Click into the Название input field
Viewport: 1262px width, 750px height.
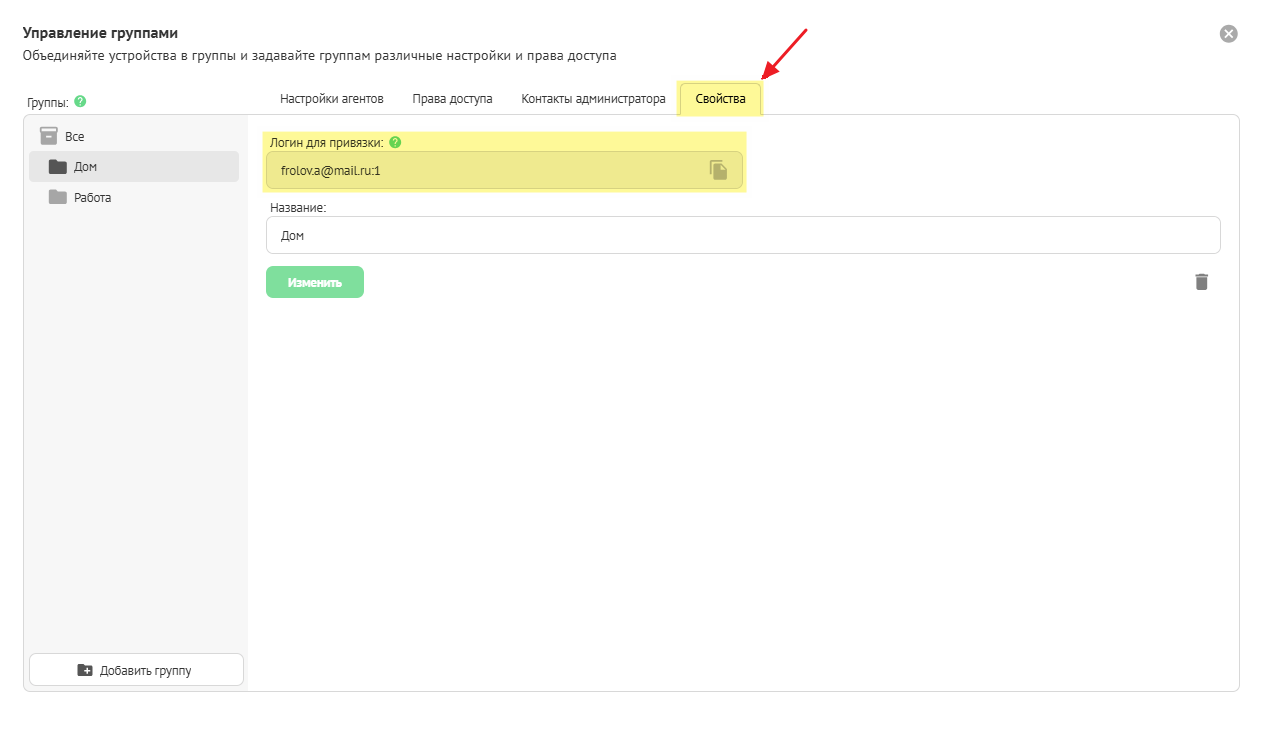point(742,236)
